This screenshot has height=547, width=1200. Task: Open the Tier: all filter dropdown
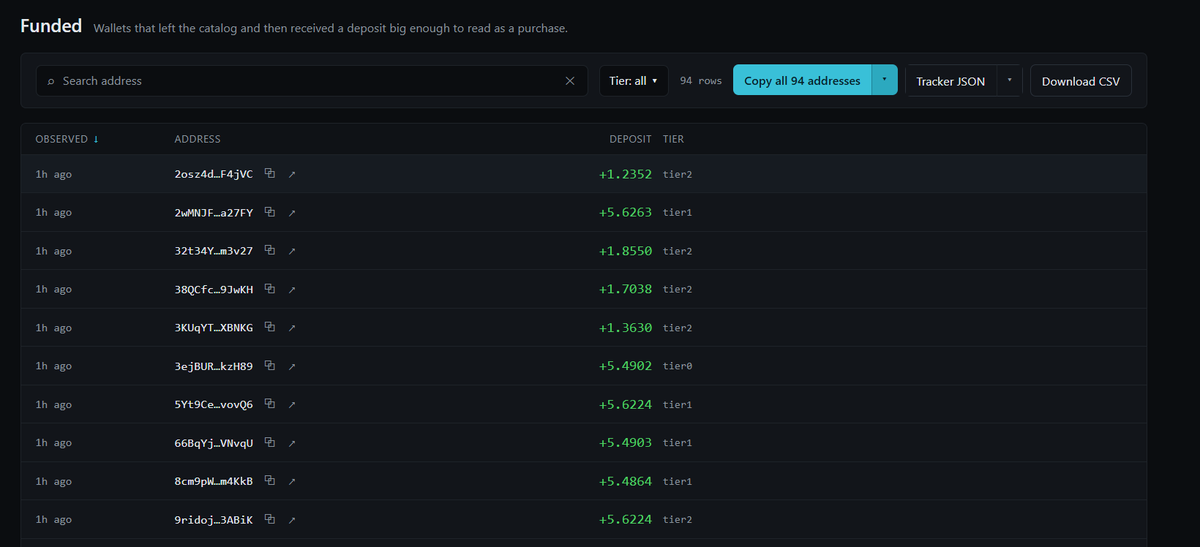634,81
